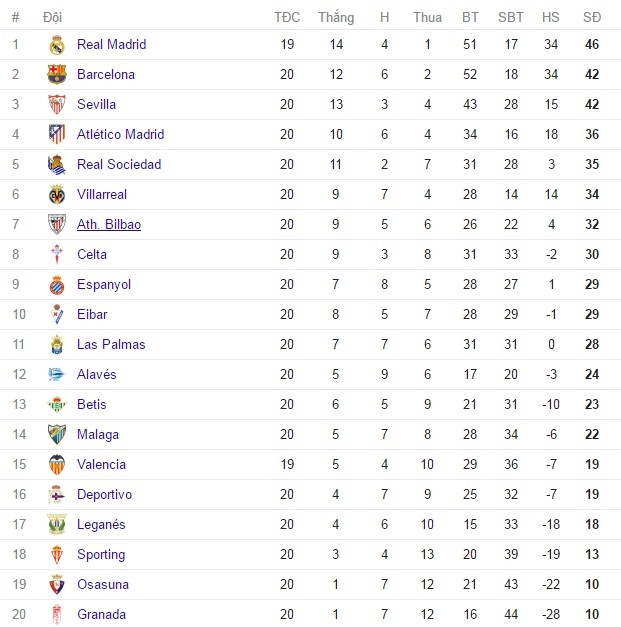Screen dimensions: 621x627
Task: Select the Valencia club logo
Action: click(57, 464)
